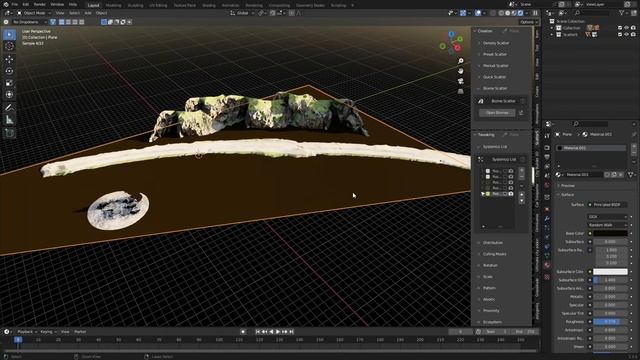
Task: Click the Options button in viewport header
Action: click(x=529, y=22)
